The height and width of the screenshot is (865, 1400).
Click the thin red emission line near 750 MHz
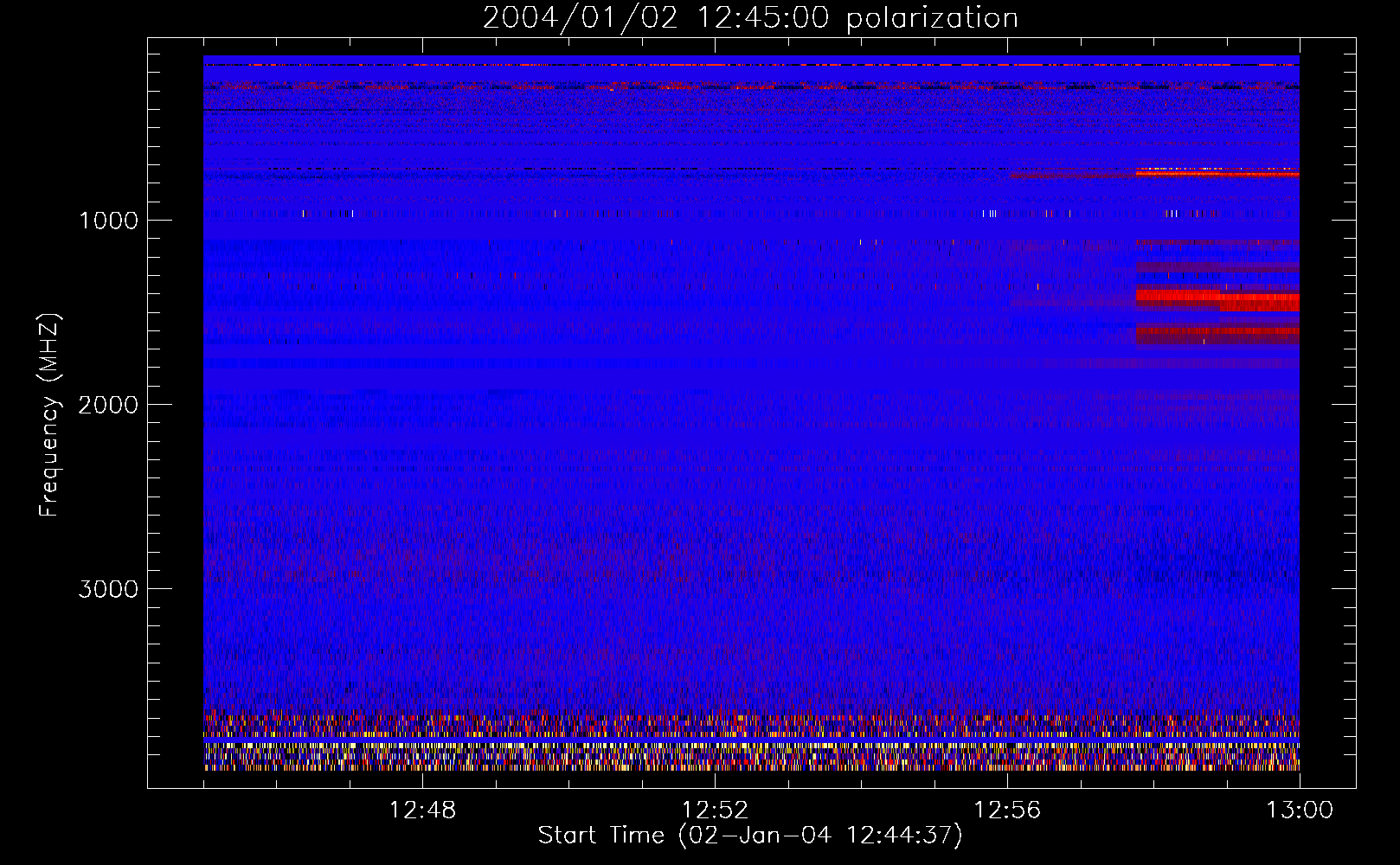[x=1217, y=174]
